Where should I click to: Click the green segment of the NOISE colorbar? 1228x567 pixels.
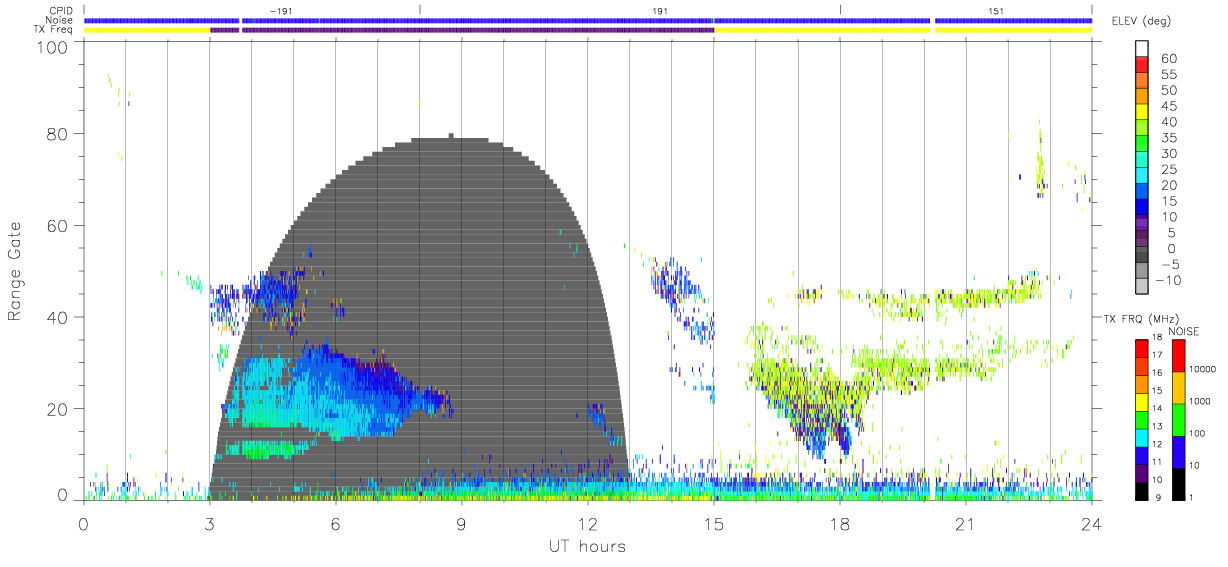[x=1179, y=419]
